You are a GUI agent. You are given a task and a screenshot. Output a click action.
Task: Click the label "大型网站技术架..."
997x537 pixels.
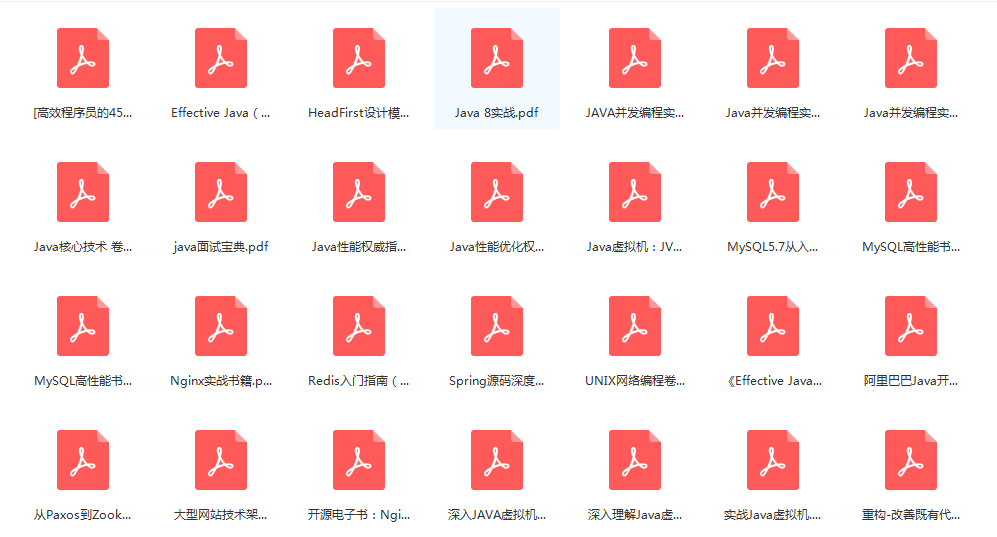[221, 515]
